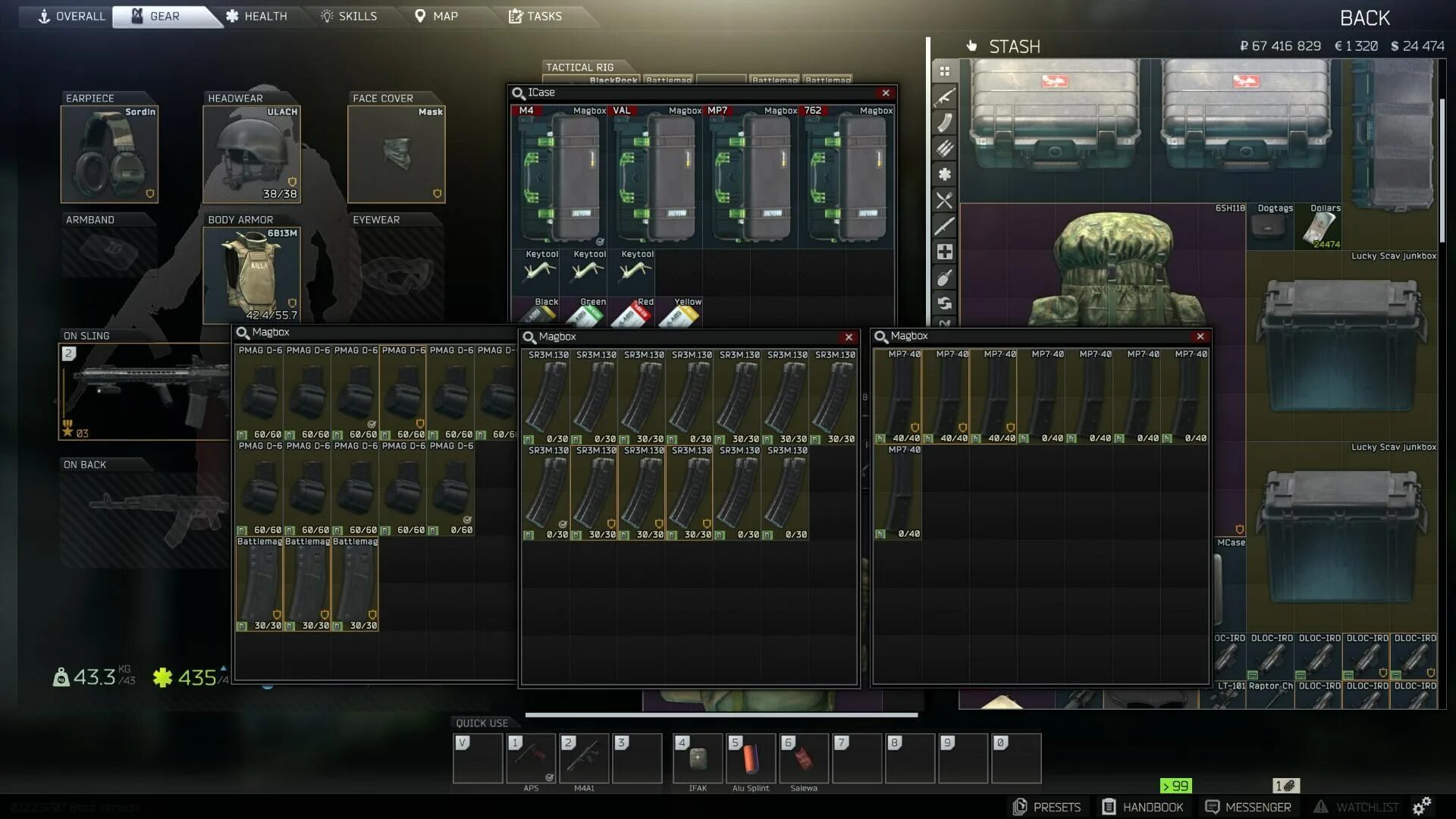The image size is (1456, 819).
Task: Select the IFAK in quick-use slot 4
Action: 698,758
